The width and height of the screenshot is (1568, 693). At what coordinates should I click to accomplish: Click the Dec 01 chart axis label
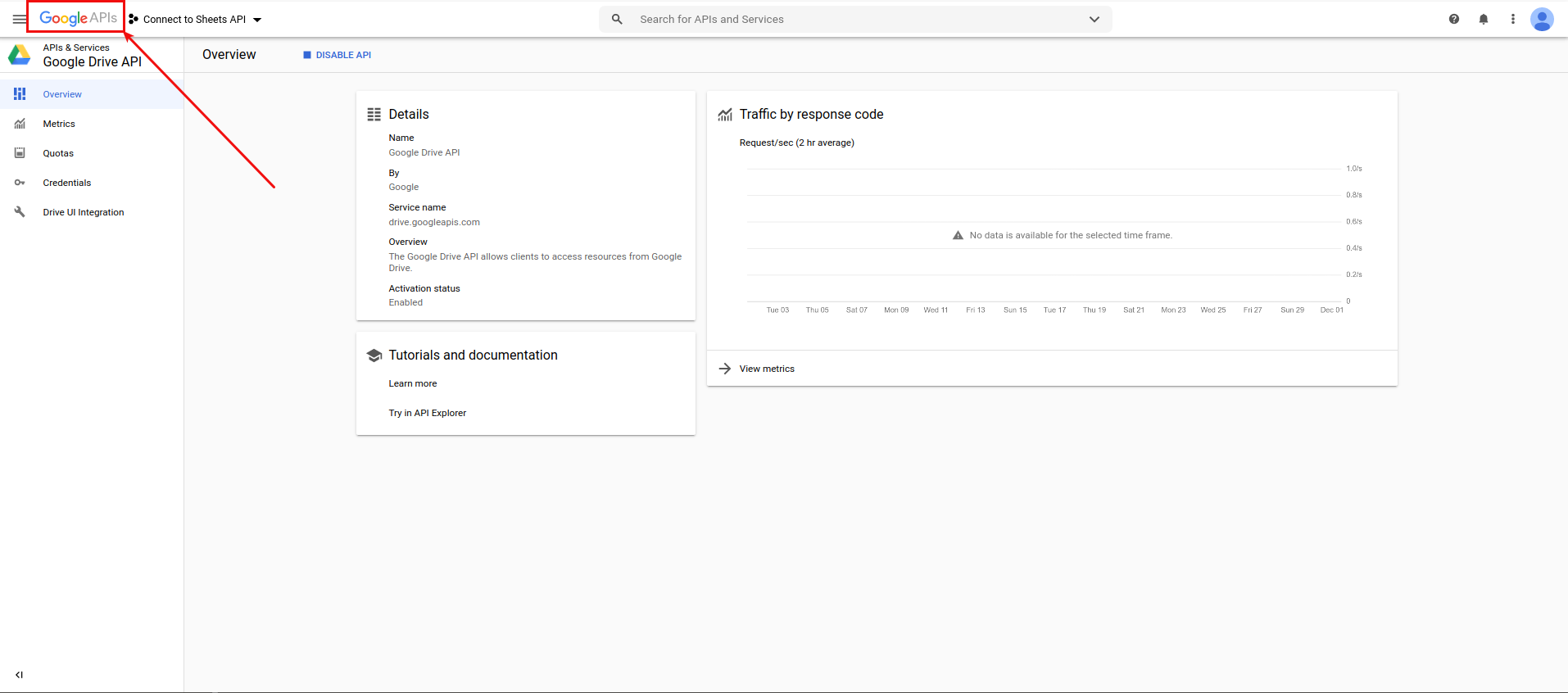(1332, 310)
